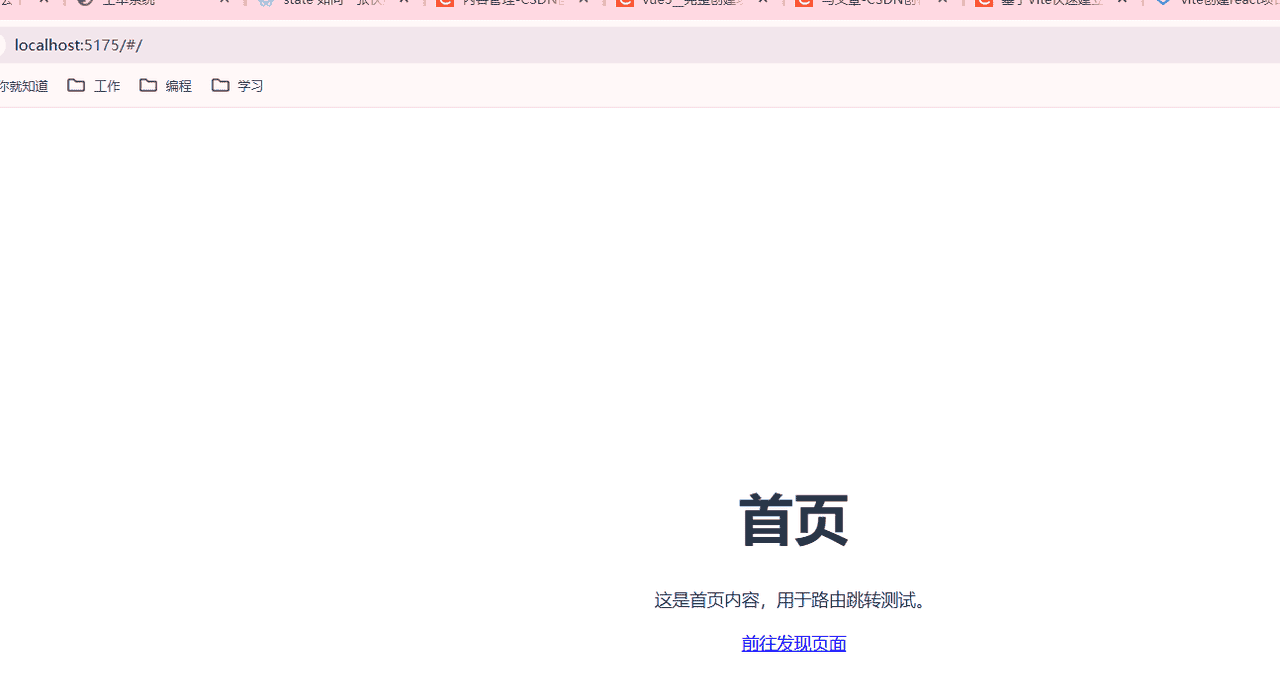
Task: Click the 知乎 favicon on the state tab
Action: tap(266, 4)
